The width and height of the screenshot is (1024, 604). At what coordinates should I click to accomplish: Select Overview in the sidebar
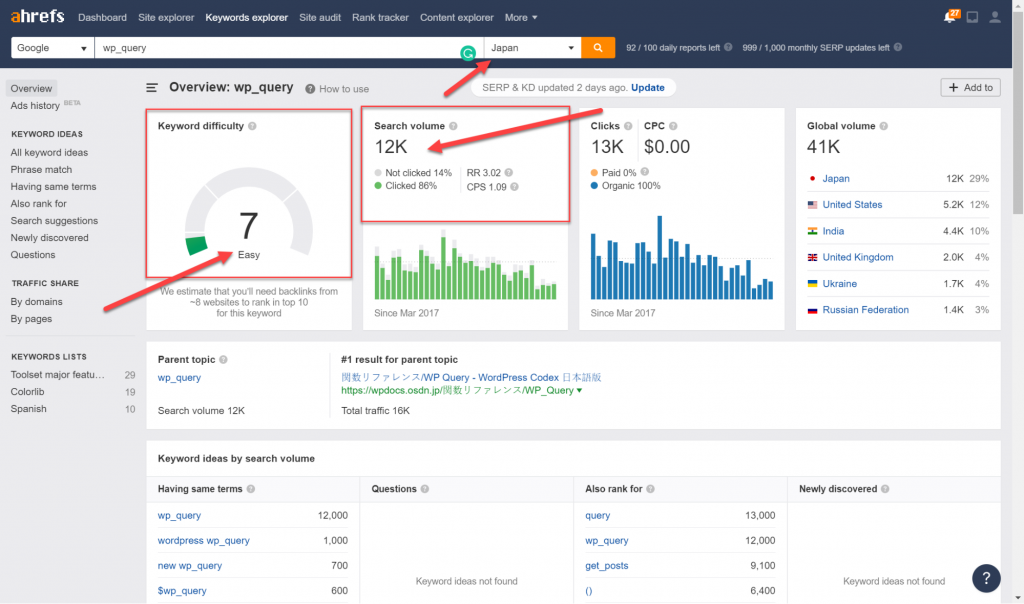pos(31,88)
